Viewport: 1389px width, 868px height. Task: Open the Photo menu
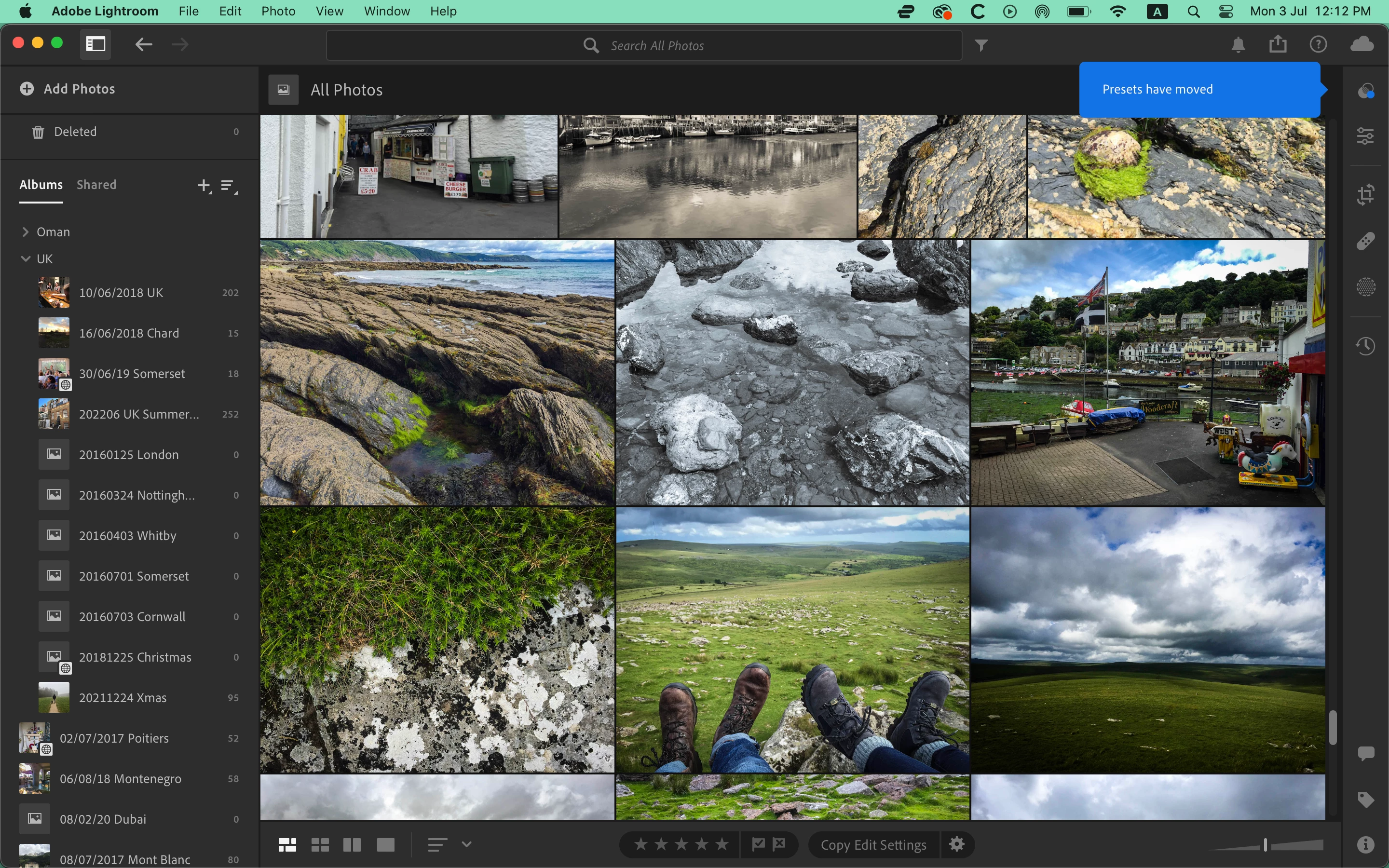pyautogui.click(x=278, y=11)
